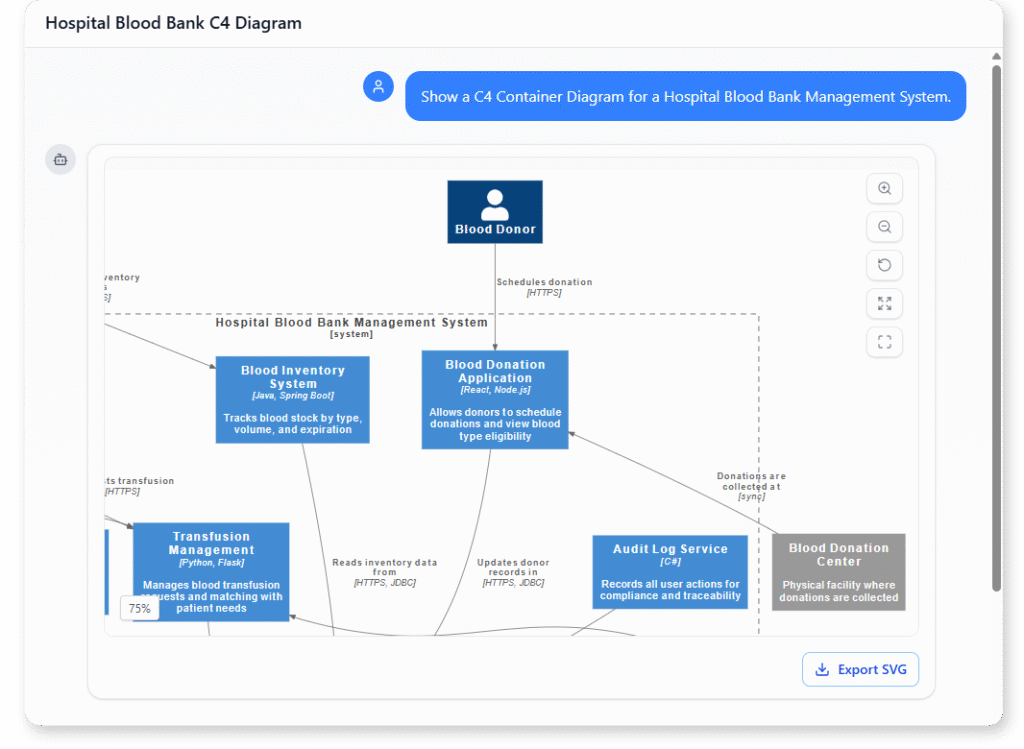This screenshot has width=1024, height=749.
Task: Click the blue user avatar icon
Action: [378, 87]
